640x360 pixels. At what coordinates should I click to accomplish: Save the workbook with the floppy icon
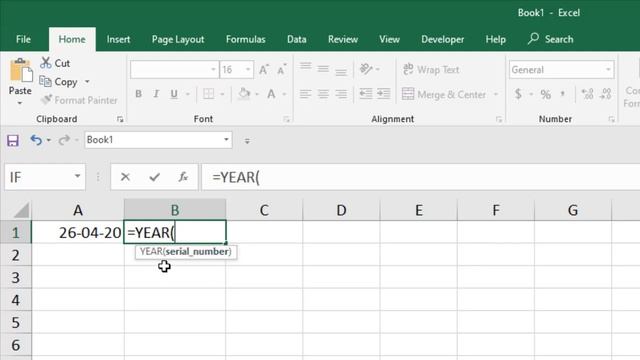tap(13, 140)
